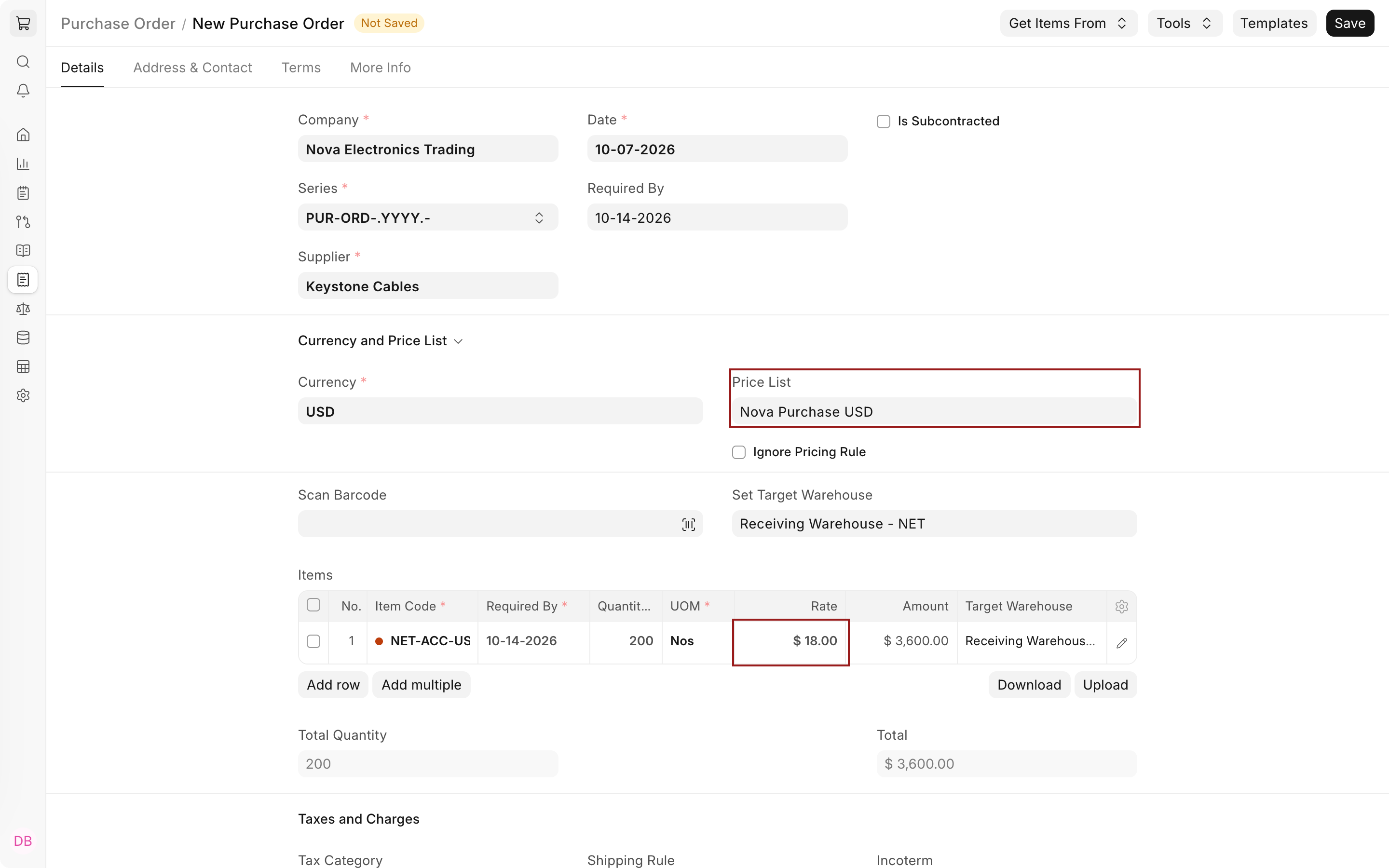This screenshot has height=868, width=1389.
Task: Download the items table
Action: pos(1029,685)
